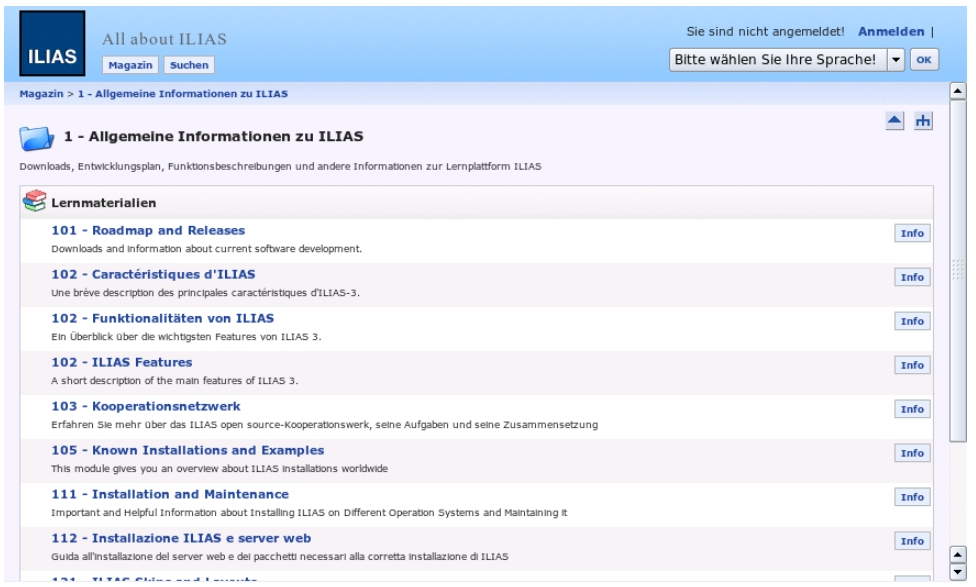The height and width of the screenshot is (587, 976).
Task: Click description 'Downloads and information about current software development.'
Action: [x=206, y=249]
